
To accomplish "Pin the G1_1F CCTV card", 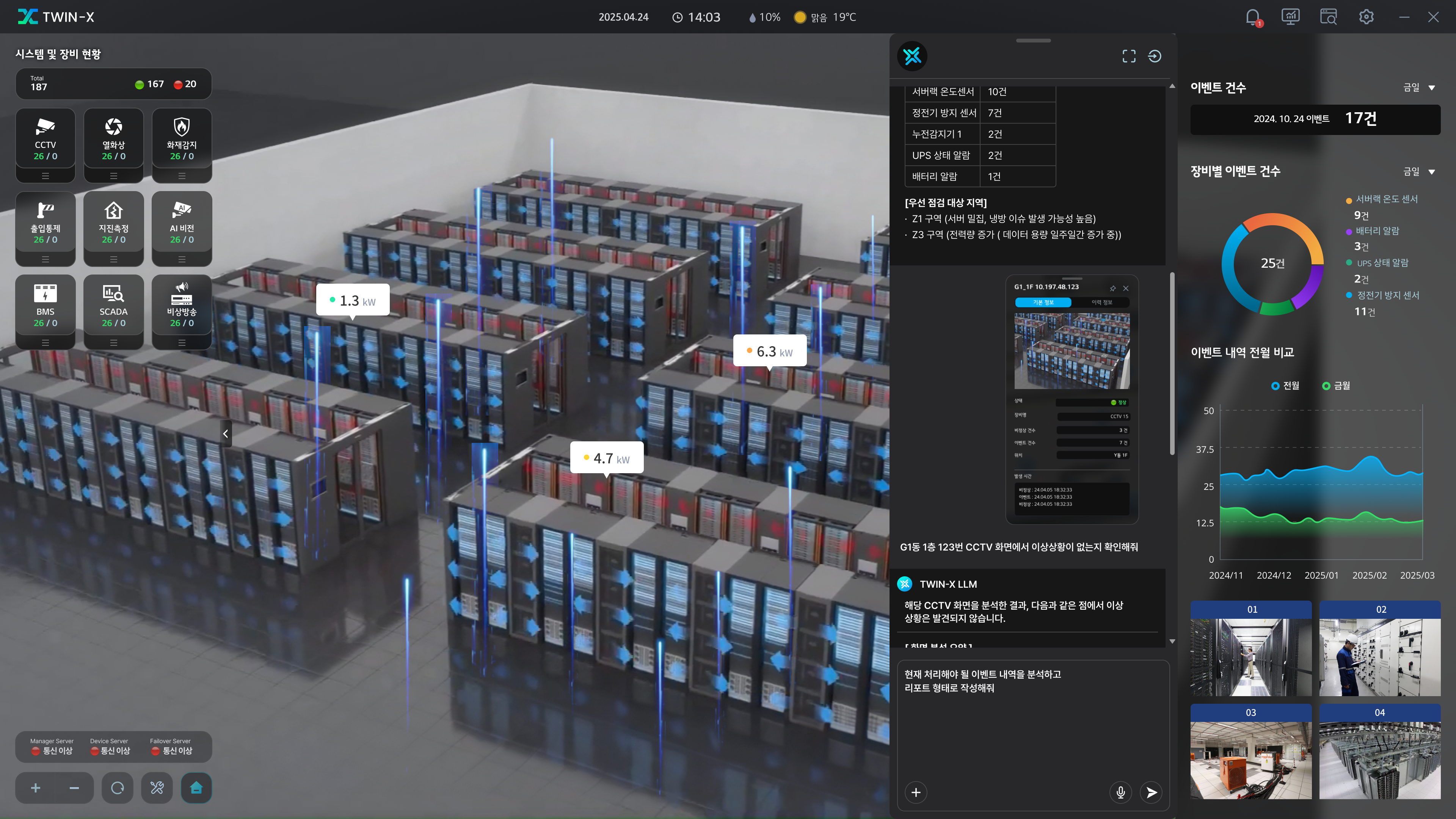I will [x=1113, y=288].
